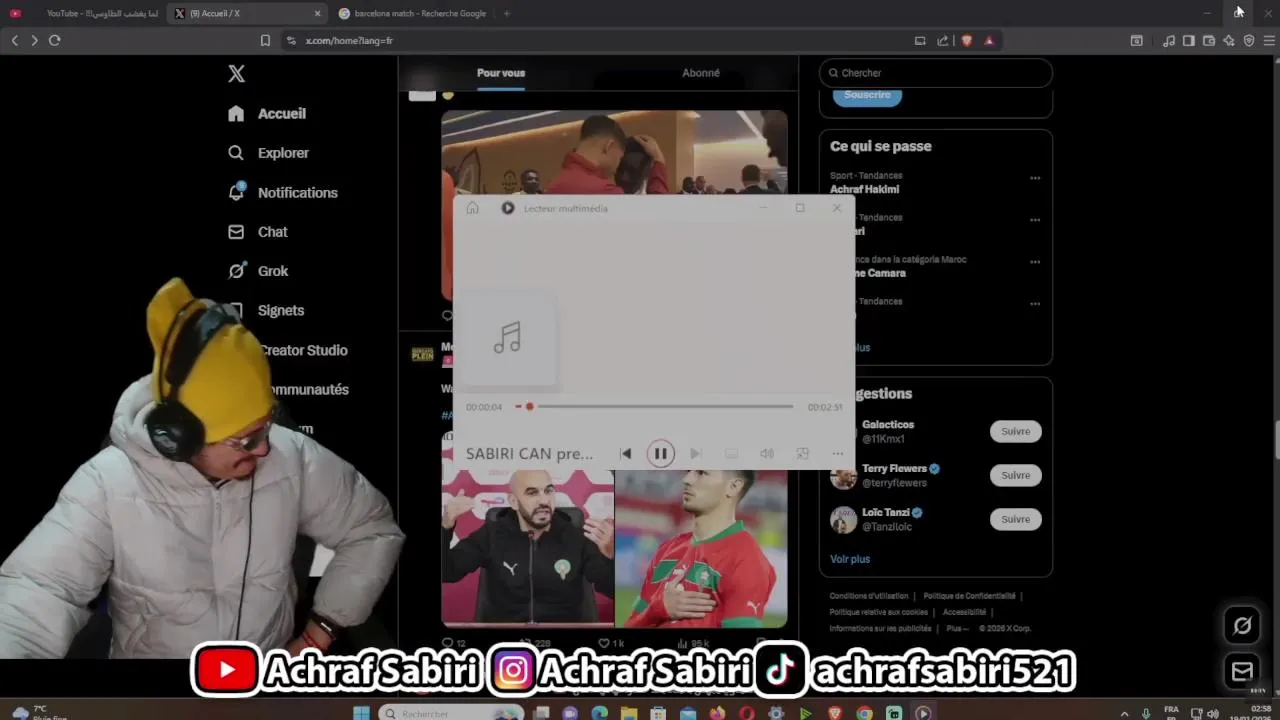Click the Accueil home icon
Screen dimensions: 1280x720
236,114
